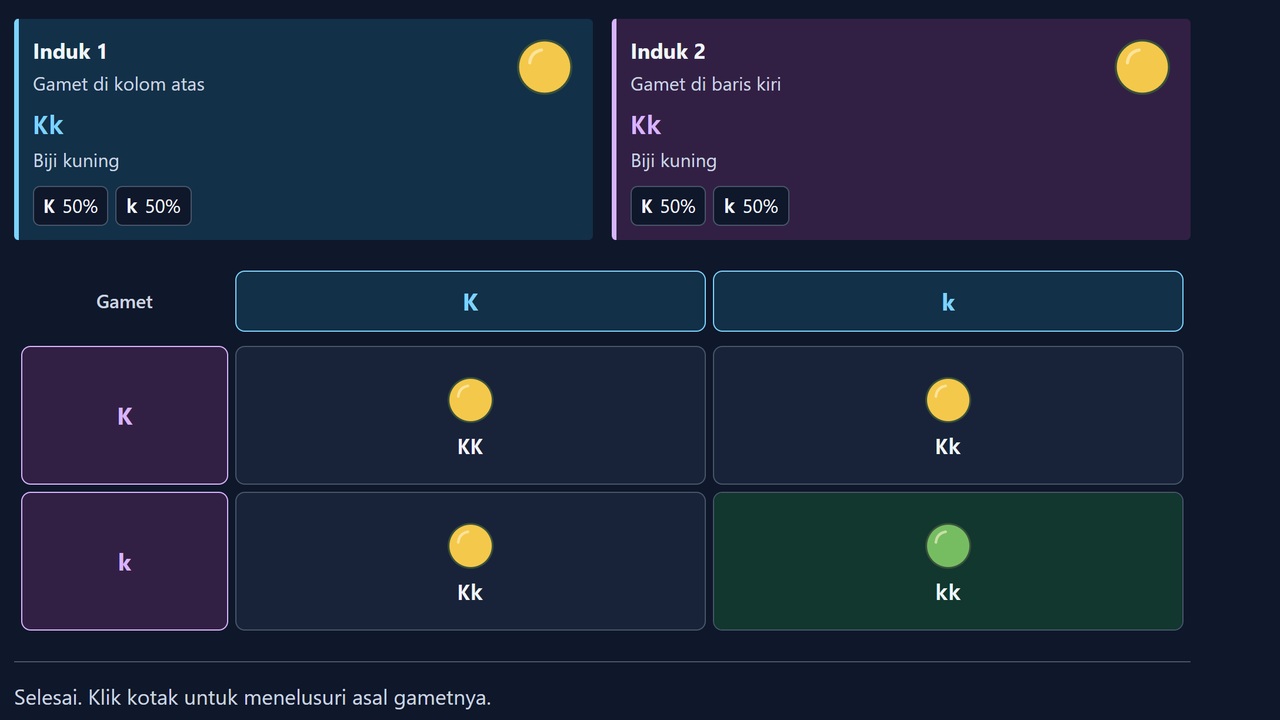Click the K column gamete header

pyautogui.click(x=470, y=301)
